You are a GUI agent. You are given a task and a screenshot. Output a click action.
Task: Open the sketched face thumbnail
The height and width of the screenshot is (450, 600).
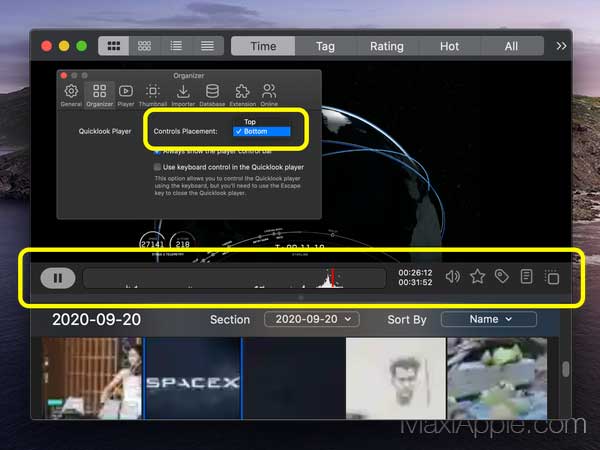click(396, 378)
